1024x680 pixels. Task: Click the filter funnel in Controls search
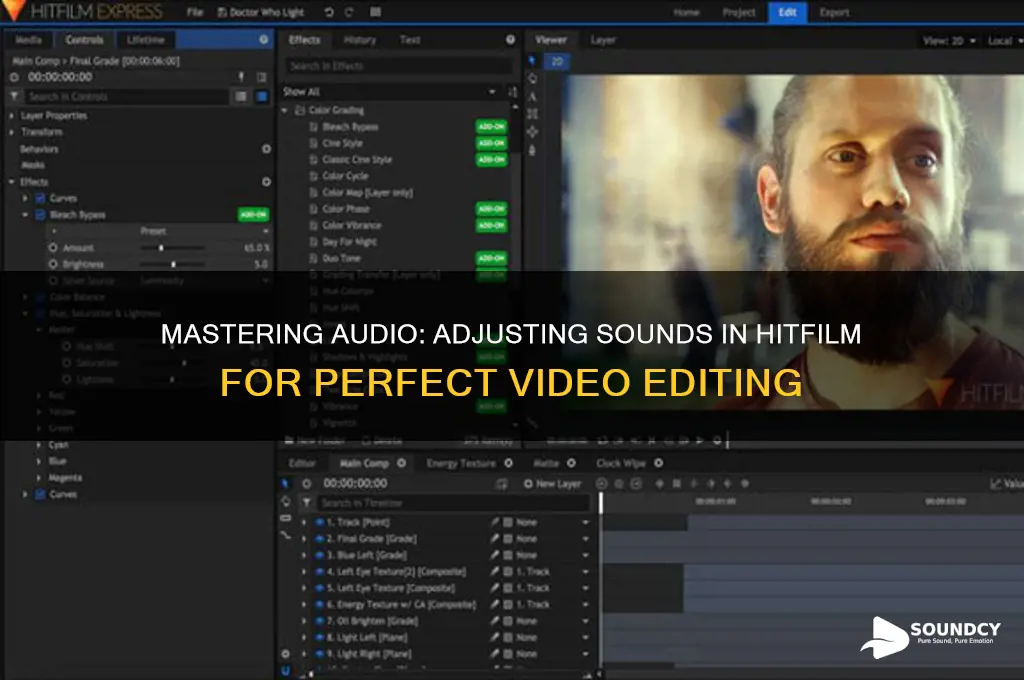tap(14, 96)
